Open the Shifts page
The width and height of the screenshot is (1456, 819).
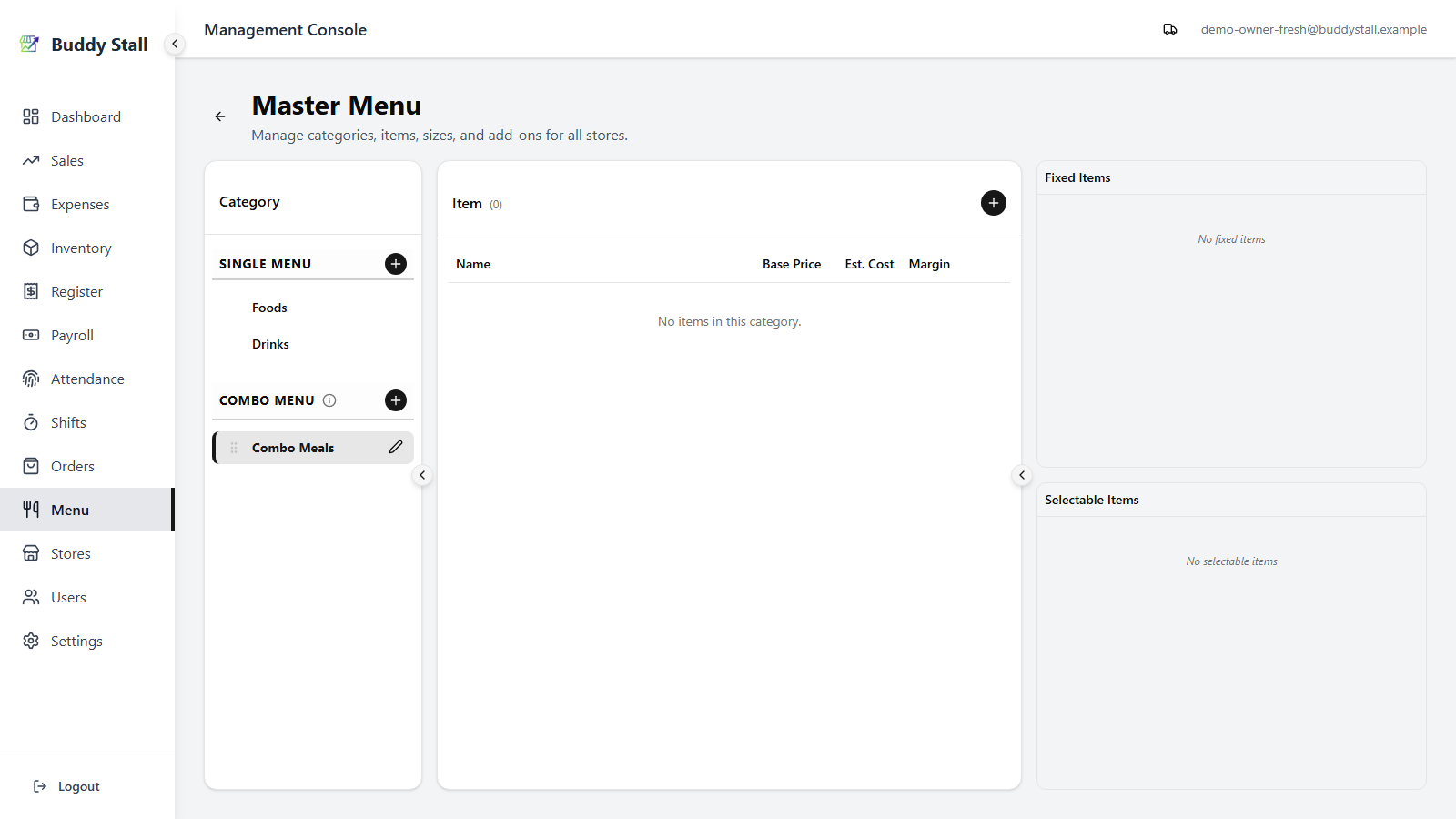pos(86,422)
